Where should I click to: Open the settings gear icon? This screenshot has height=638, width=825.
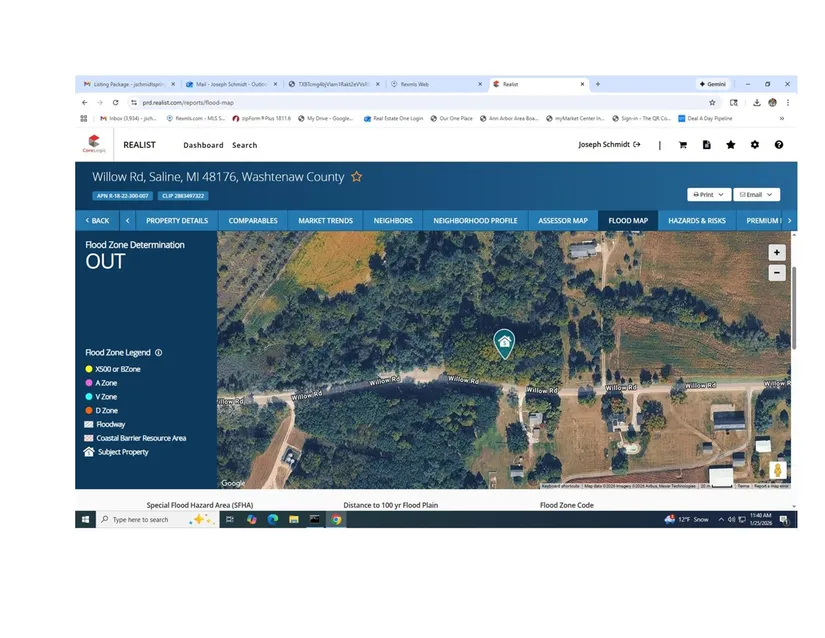[755, 145]
